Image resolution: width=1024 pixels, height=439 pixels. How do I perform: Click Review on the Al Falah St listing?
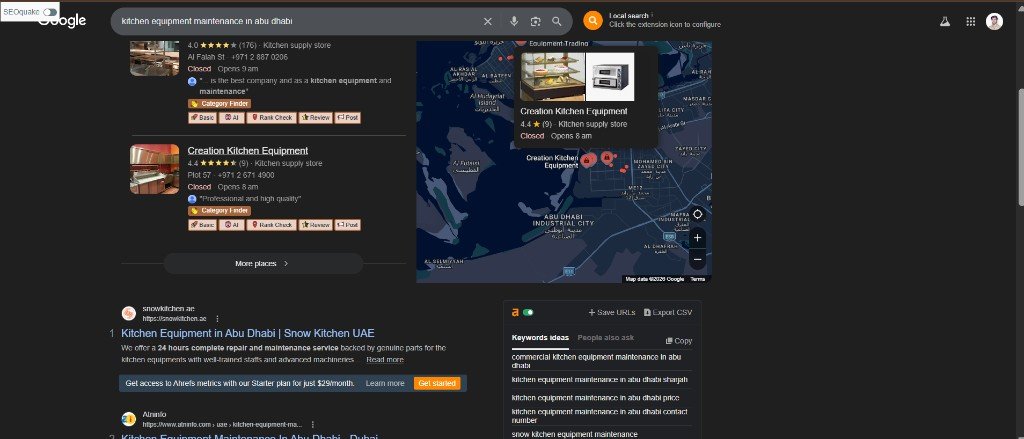pos(315,118)
